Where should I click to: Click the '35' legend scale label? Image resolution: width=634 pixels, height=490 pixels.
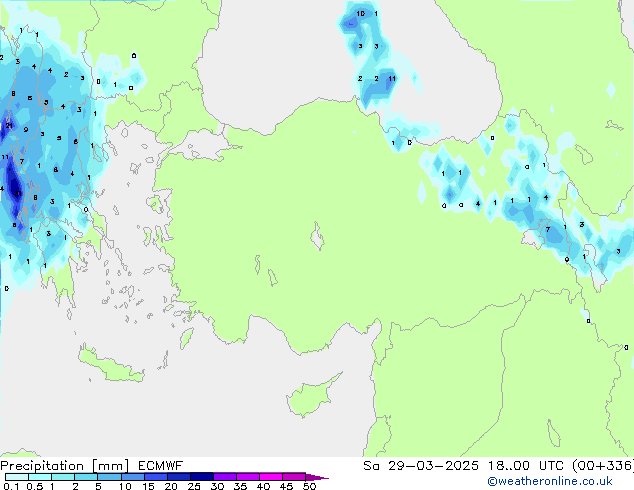coord(240,486)
